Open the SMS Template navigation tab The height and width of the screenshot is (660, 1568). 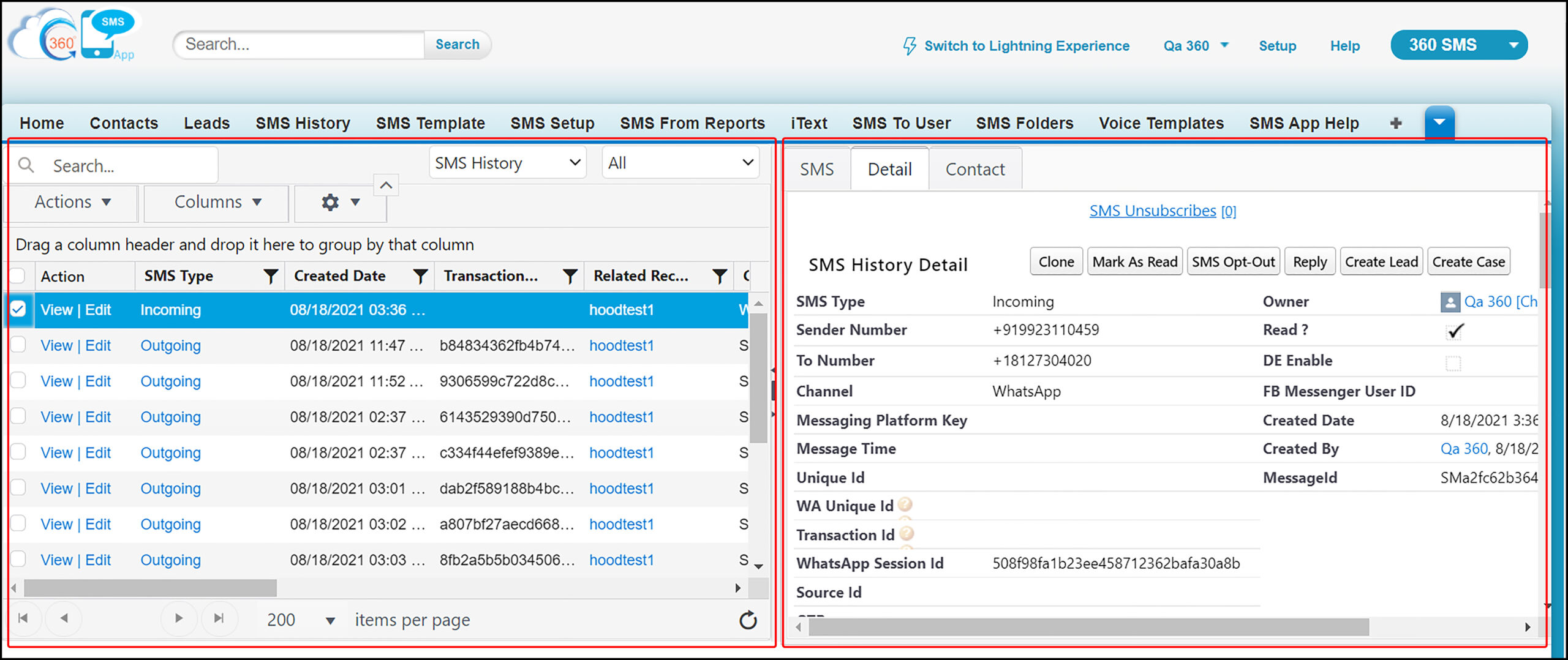[430, 123]
